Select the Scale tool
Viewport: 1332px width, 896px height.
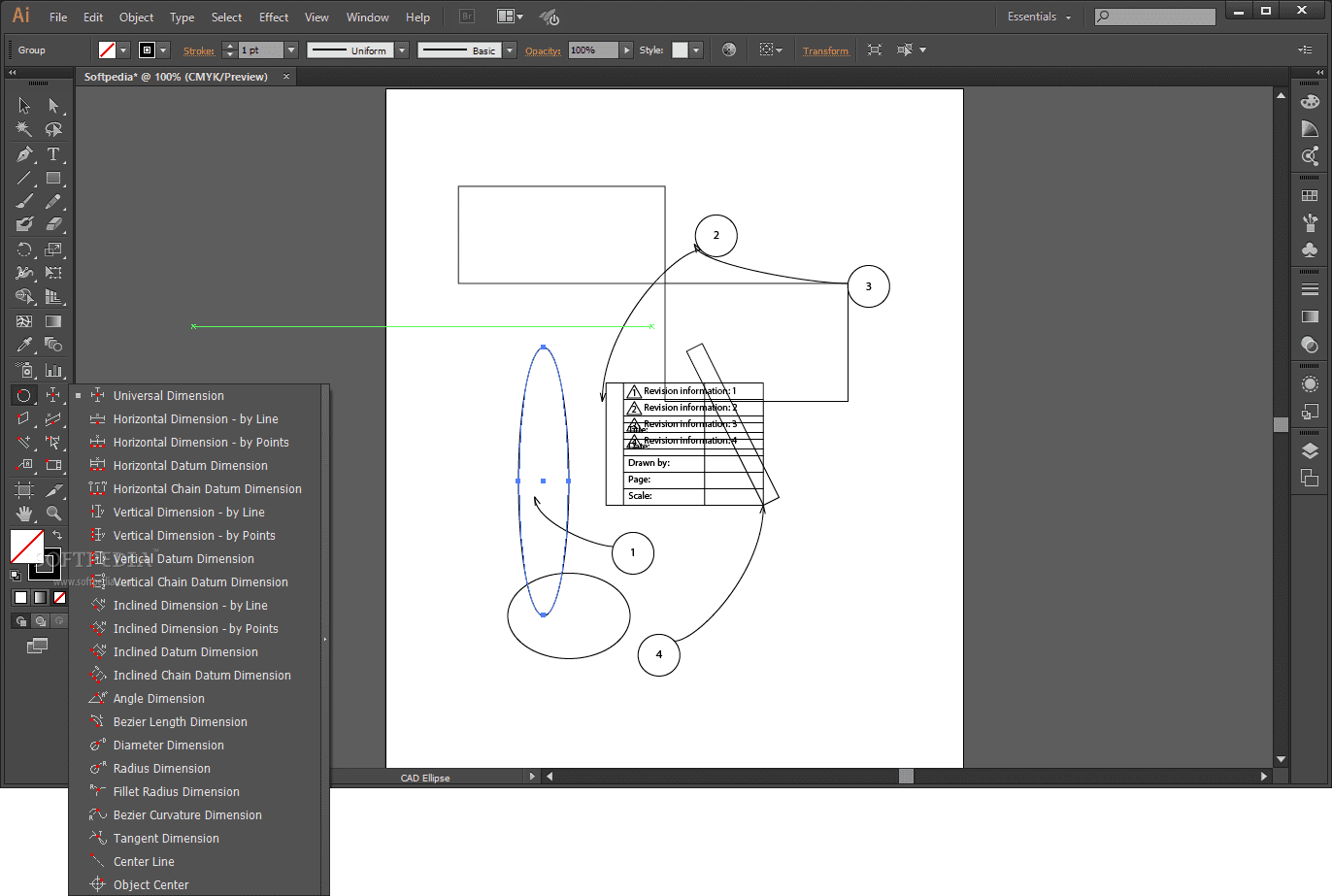pyautogui.click(x=53, y=249)
